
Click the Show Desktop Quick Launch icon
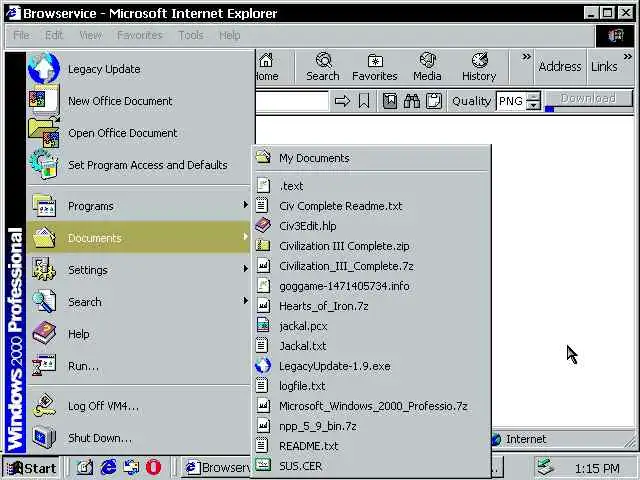[85, 467]
